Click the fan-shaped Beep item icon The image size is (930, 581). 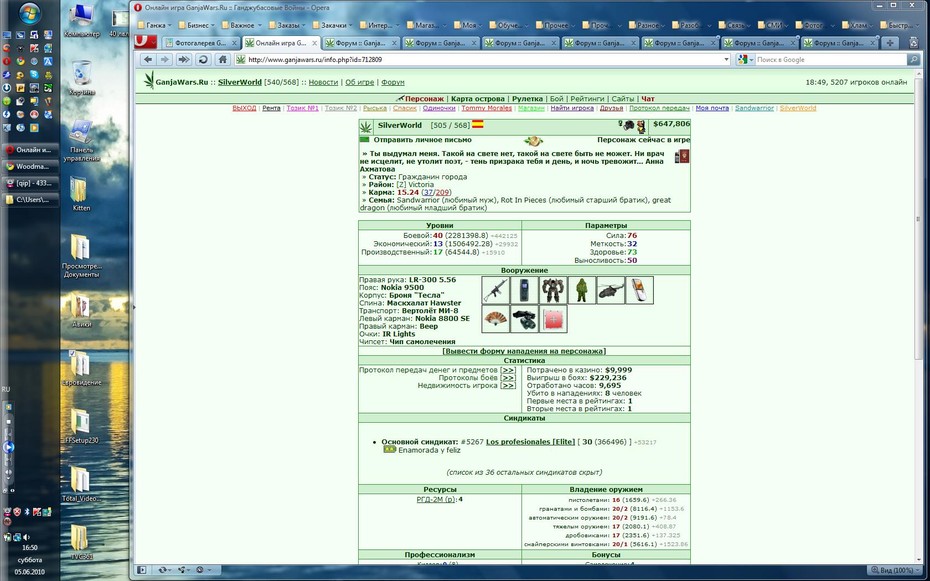[495, 319]
